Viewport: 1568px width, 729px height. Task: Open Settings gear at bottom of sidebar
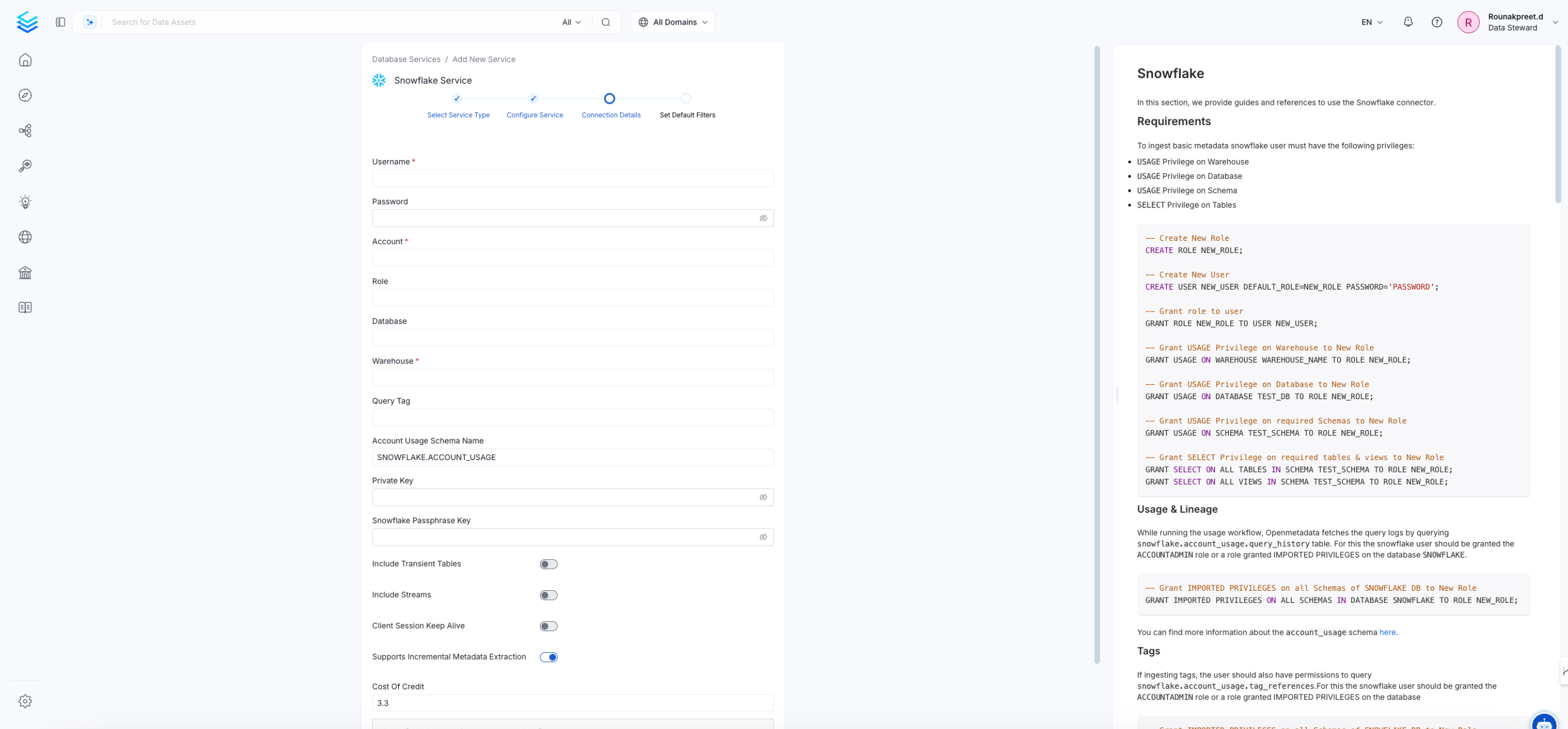click(x=25, y=700)
